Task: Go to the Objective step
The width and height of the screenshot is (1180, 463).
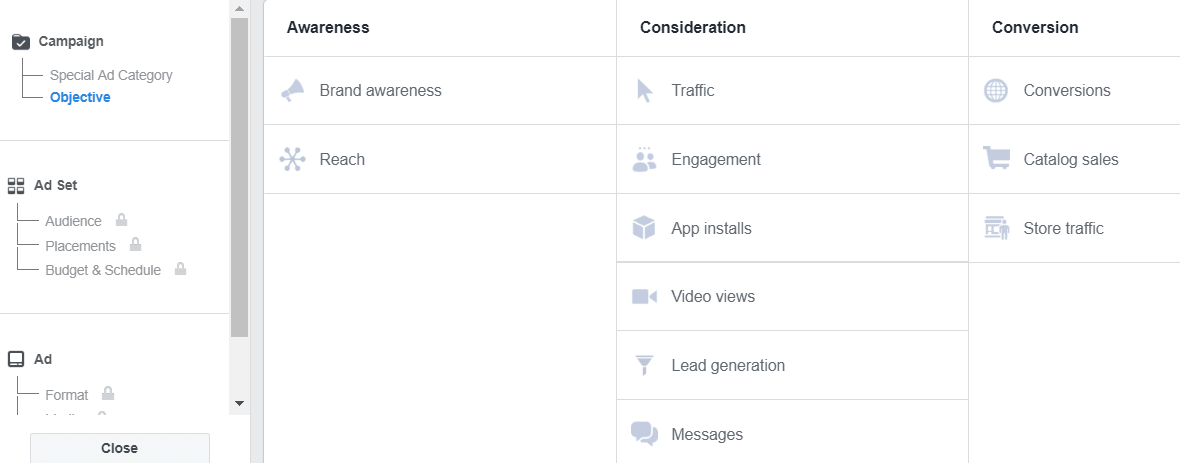Action: [80, 97]
